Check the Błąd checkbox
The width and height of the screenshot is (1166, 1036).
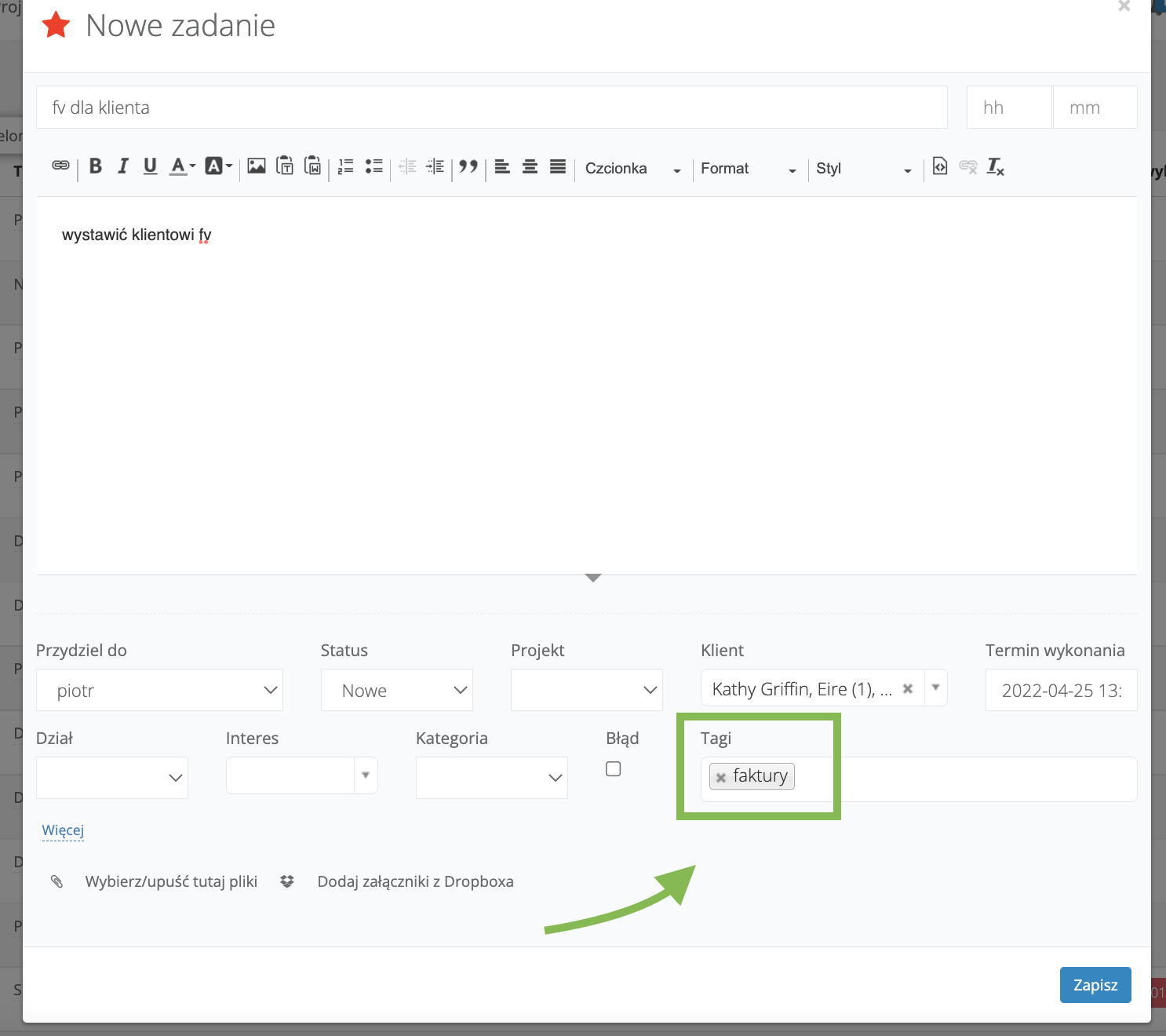pos(614,769)
